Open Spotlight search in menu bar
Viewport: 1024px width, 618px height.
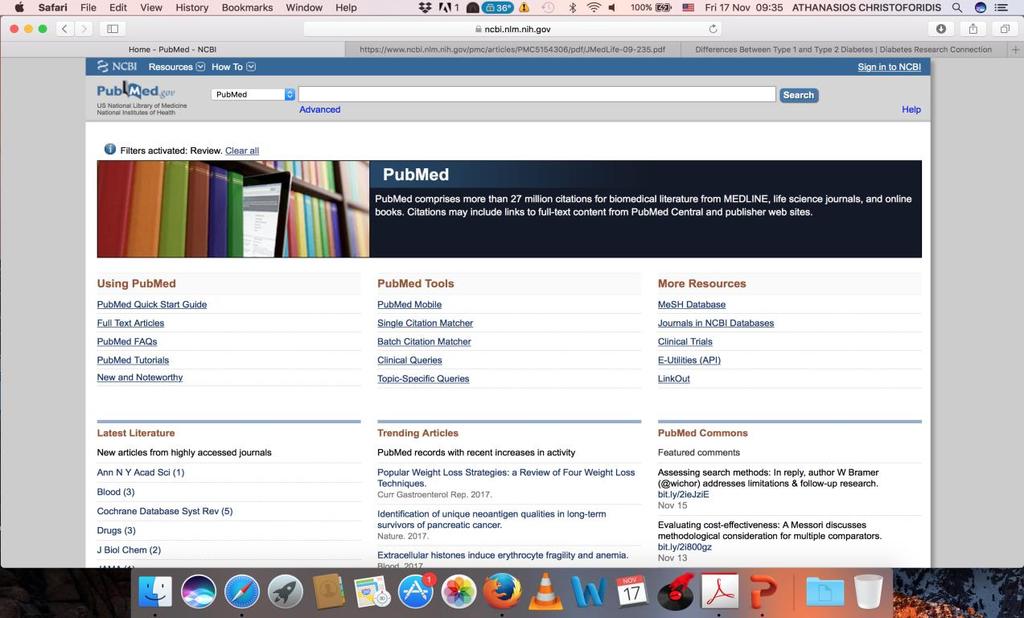pyautogui.click(x=957, y=8)
